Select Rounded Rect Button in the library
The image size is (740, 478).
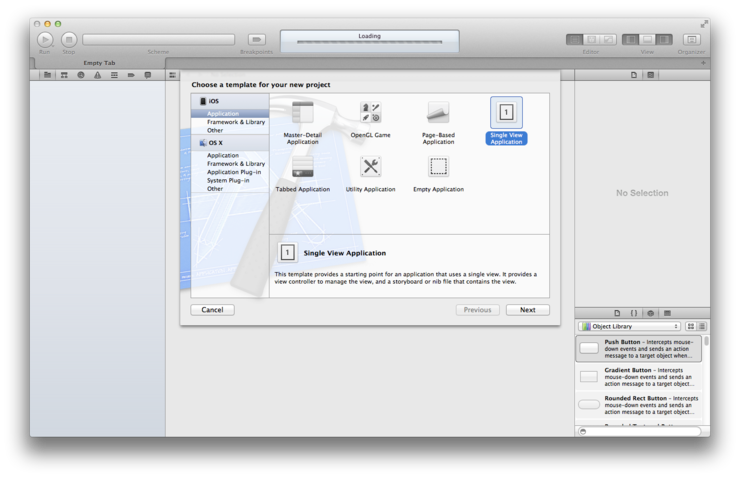click(x=639, y=405)
